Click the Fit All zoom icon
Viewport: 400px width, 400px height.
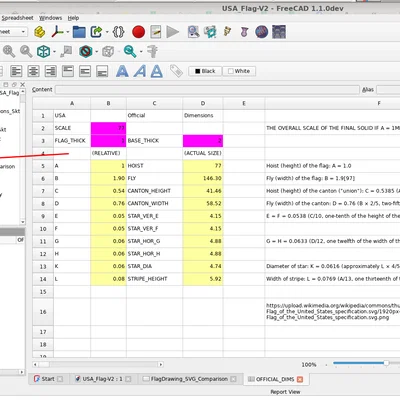pos(9,52)
